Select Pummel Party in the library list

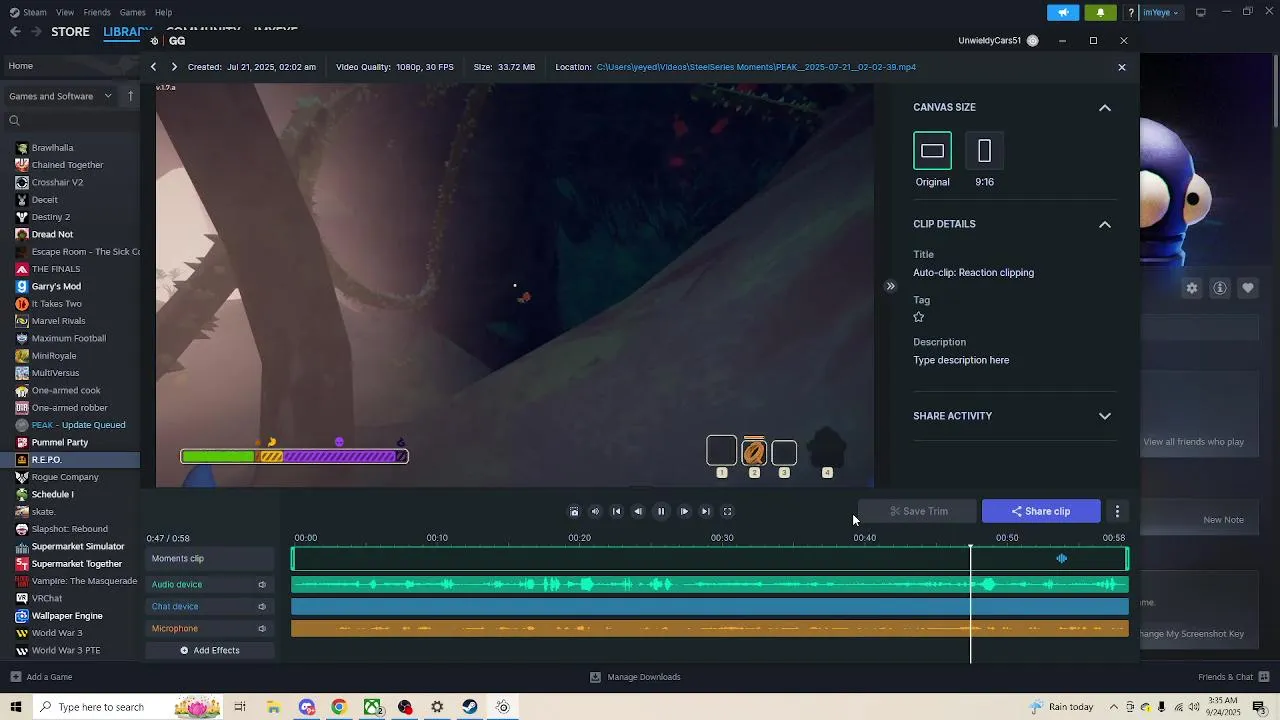(60, 442)
